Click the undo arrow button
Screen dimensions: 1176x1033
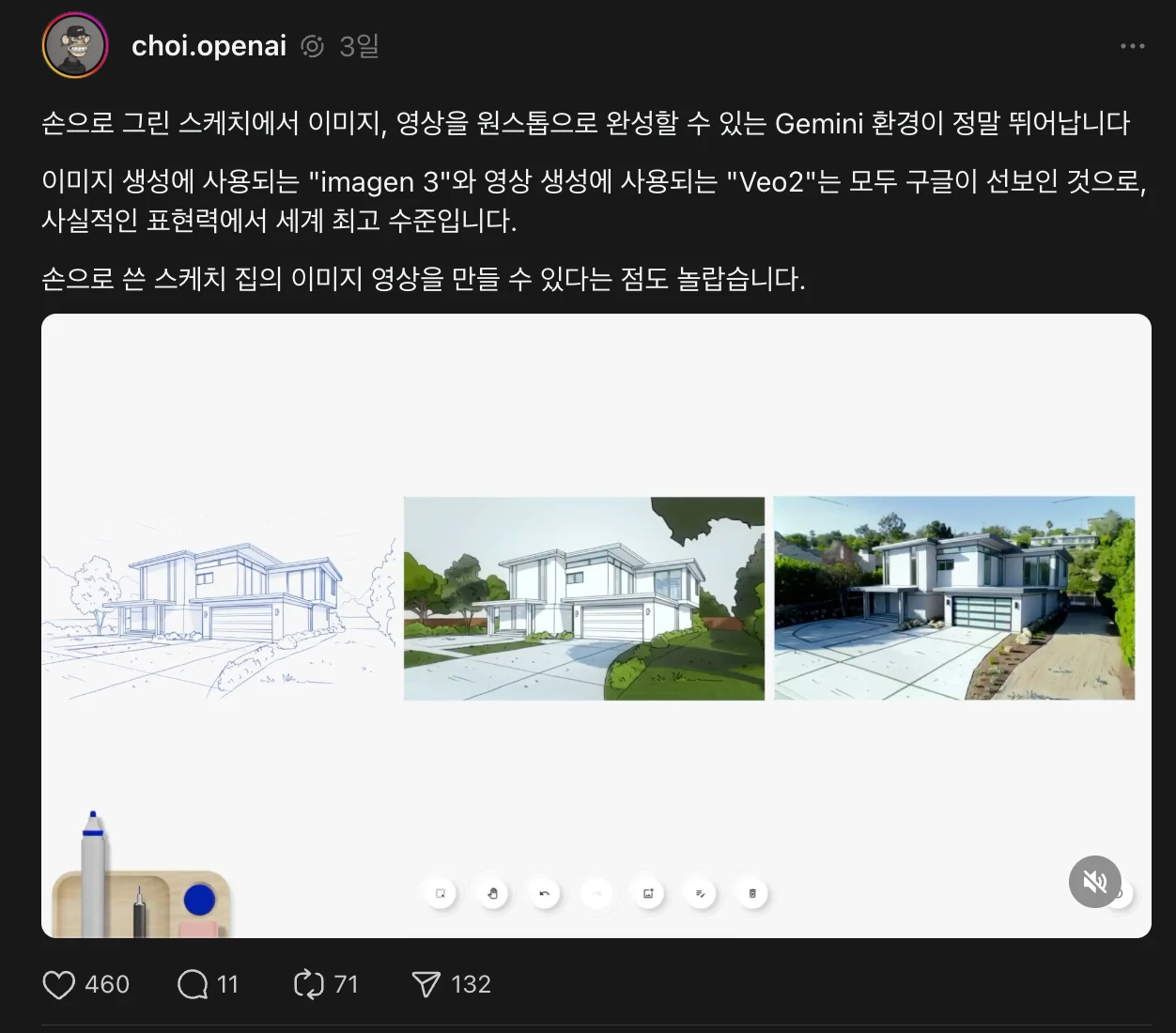pyautogui.click(x=544, y=893)
